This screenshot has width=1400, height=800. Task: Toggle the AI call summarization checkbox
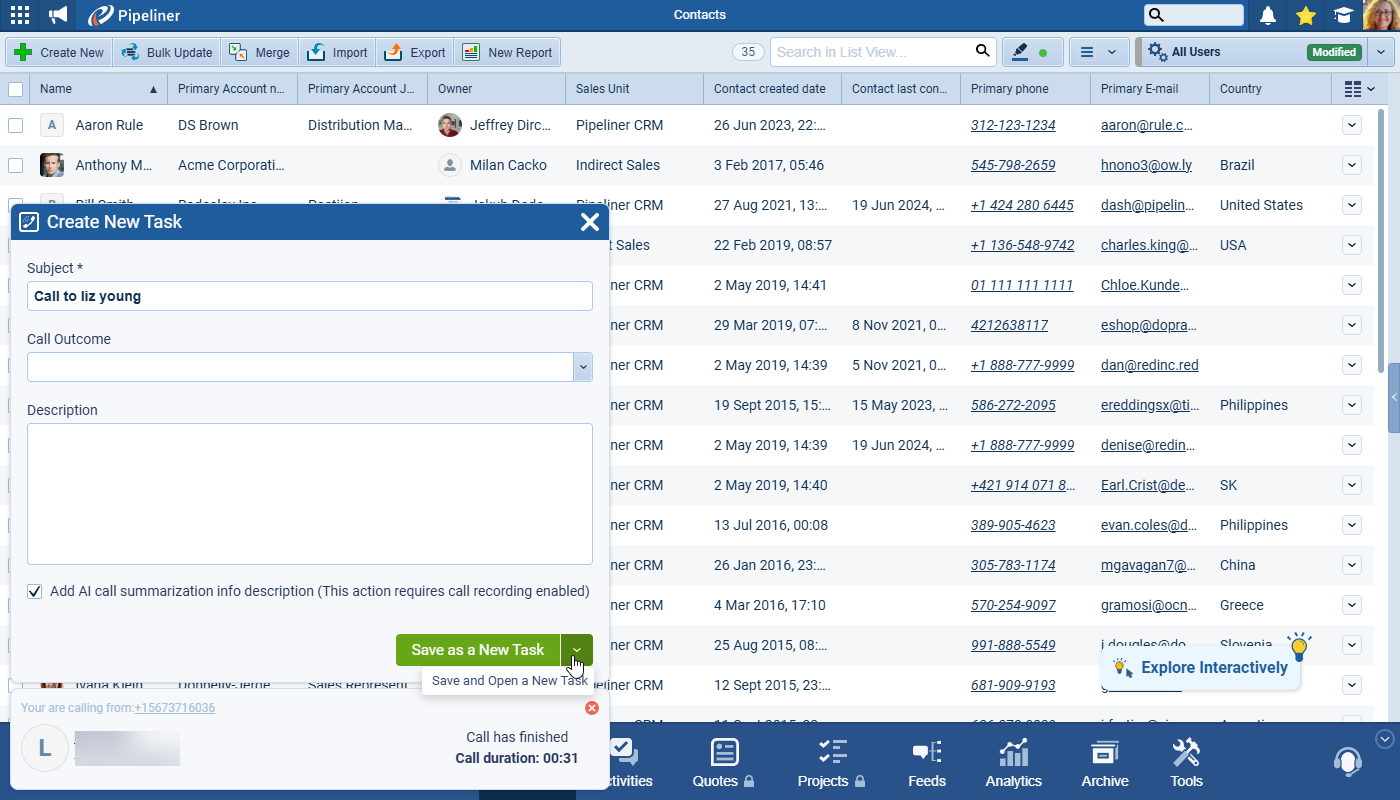pos(35,592)
